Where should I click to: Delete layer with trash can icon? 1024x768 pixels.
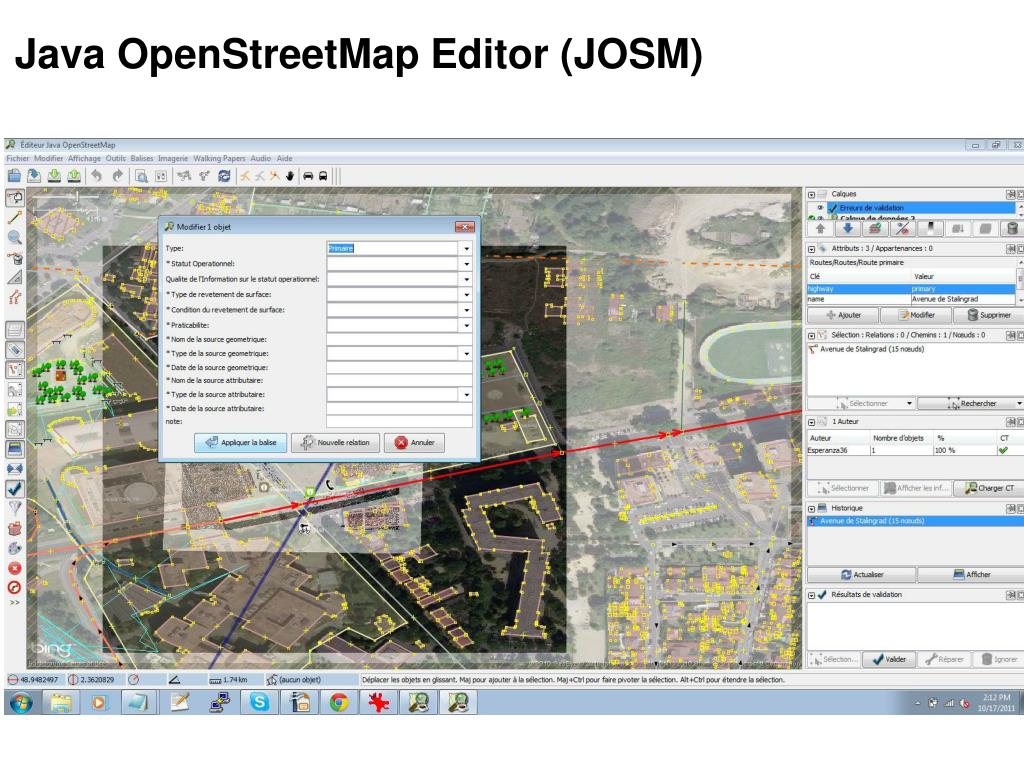(x=1012, y=229)
